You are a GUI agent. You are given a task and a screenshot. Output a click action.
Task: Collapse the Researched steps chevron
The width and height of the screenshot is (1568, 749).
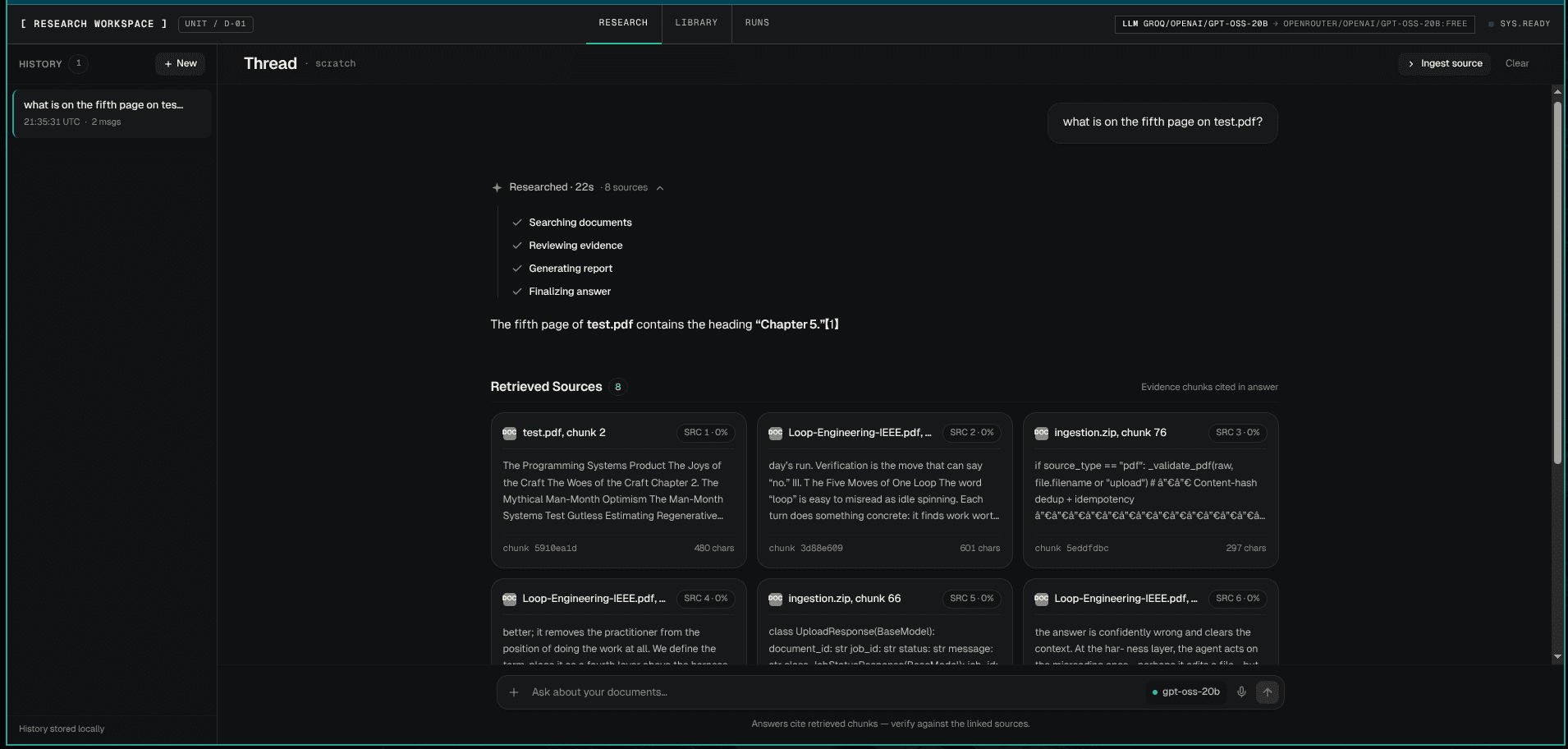(x=660, y=188)
